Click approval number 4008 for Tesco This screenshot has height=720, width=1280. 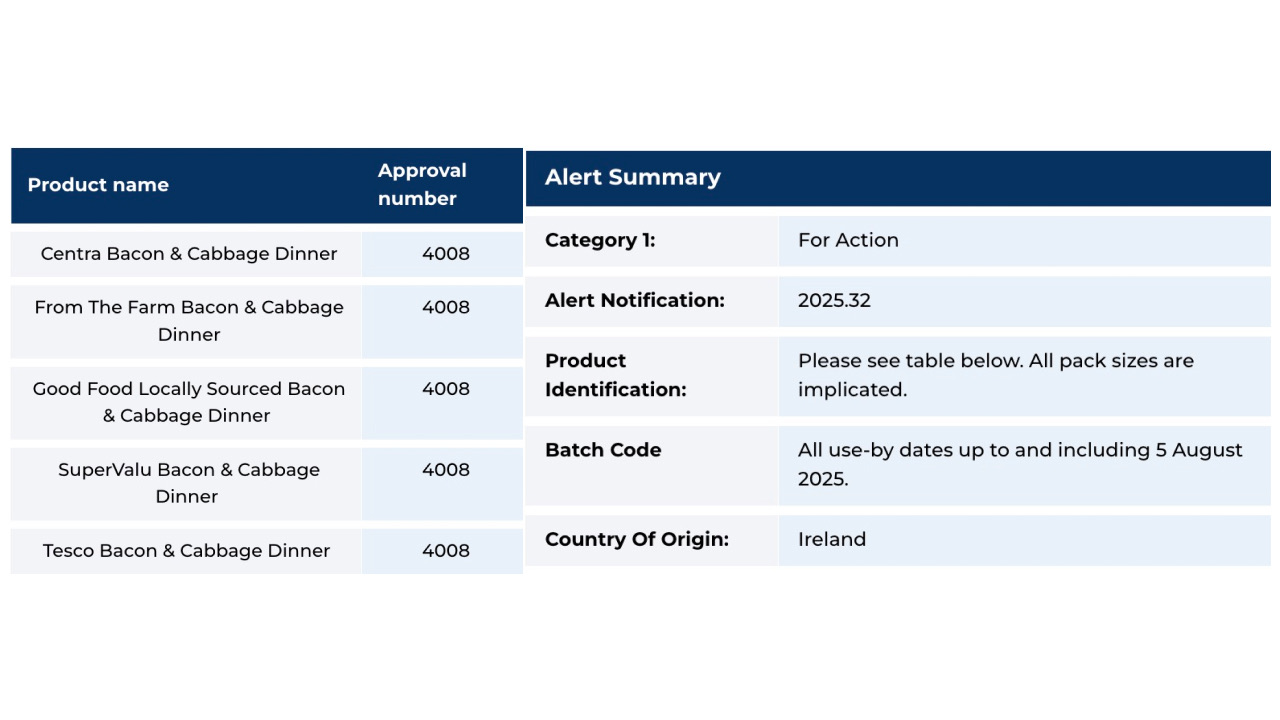coord(446,551)
